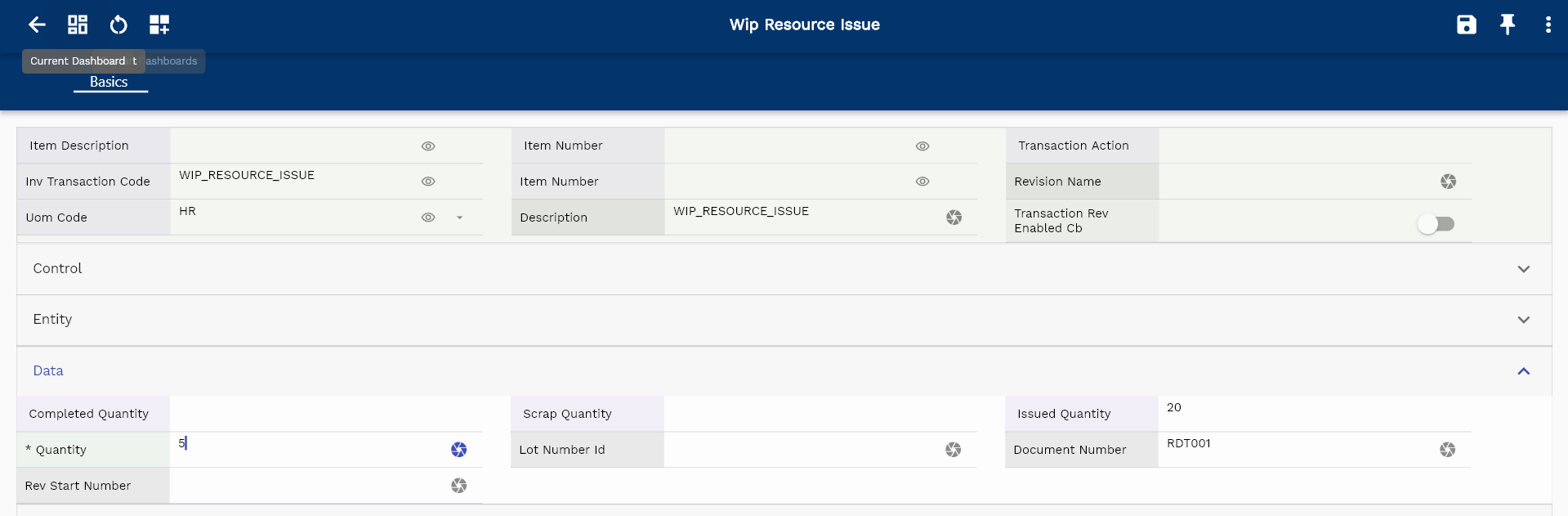The height and width of the screenshot is (516, 1568).
Task: Toggle the Transaction Rev Enabled Cb switch
Action: [1436, 224]
